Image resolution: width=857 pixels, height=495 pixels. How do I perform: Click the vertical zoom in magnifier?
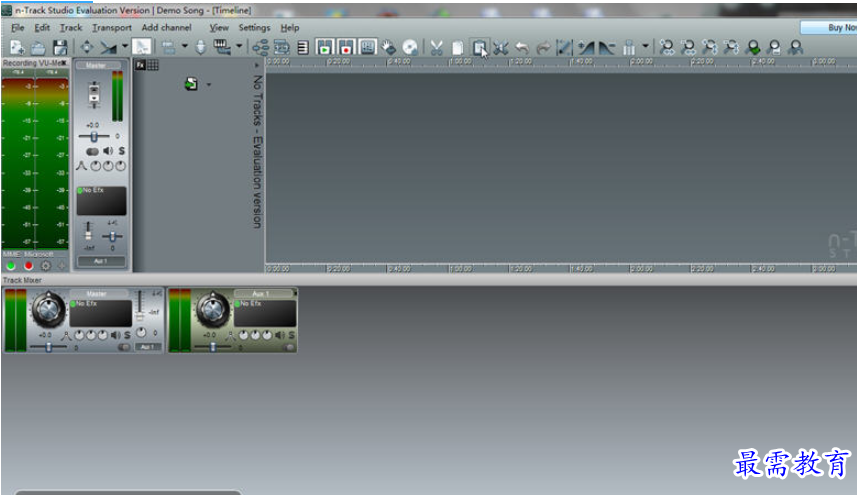pyautogui.click(x=709, y=48)
